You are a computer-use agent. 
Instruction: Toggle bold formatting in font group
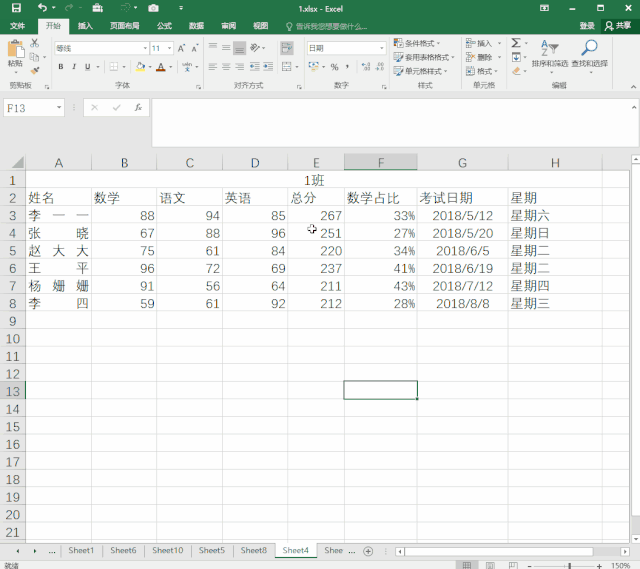pos(60,67)
